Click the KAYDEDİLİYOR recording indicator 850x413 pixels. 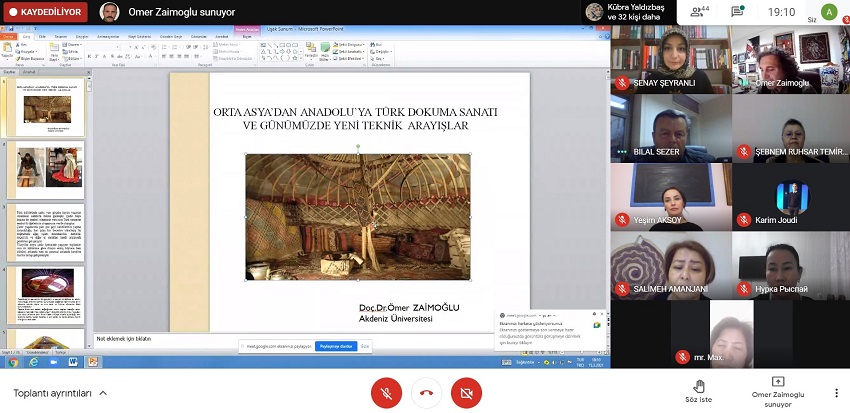click(45, 12)
